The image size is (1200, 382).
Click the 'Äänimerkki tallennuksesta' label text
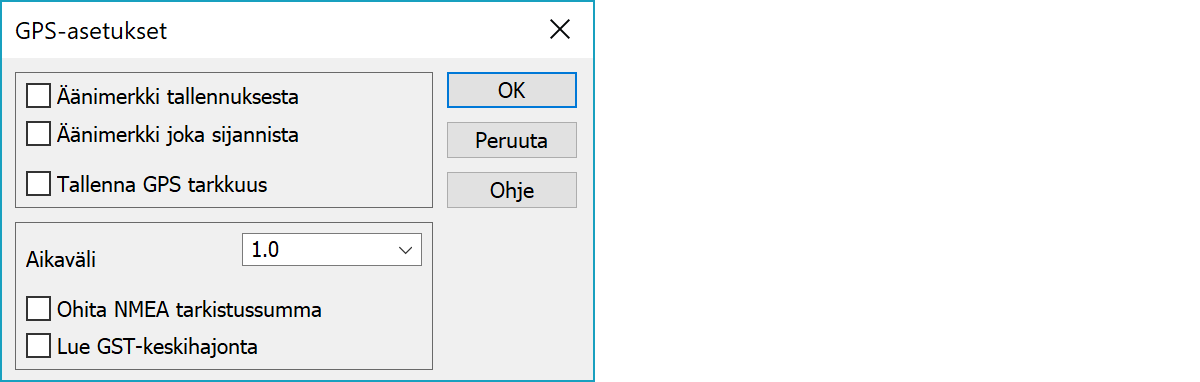click(177, 97)
